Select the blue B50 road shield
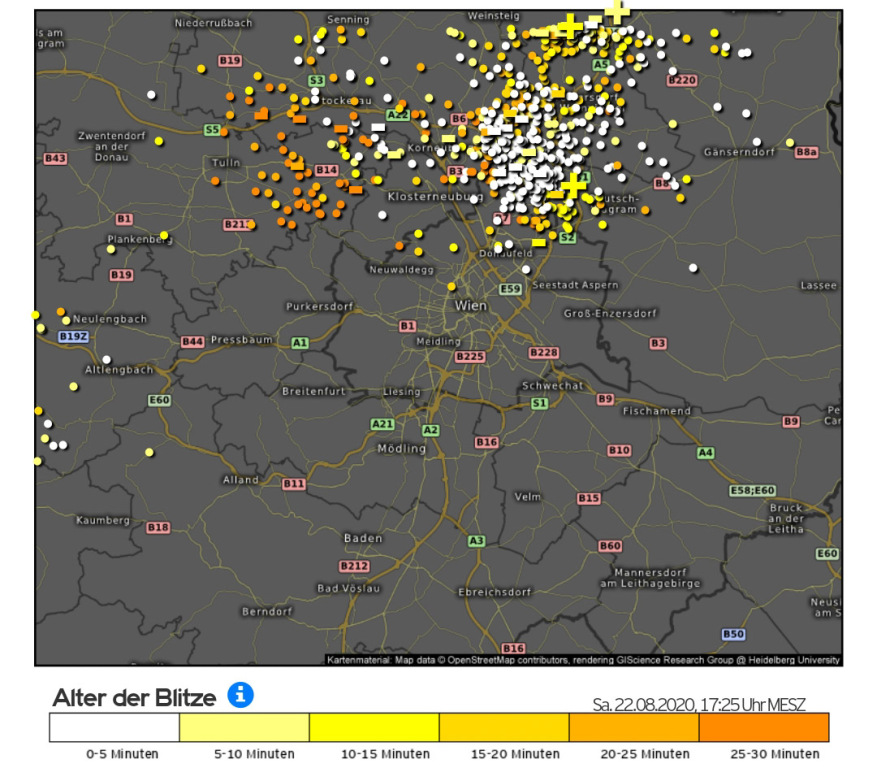The width and height of the screenshot is (877, 768). 733,634
